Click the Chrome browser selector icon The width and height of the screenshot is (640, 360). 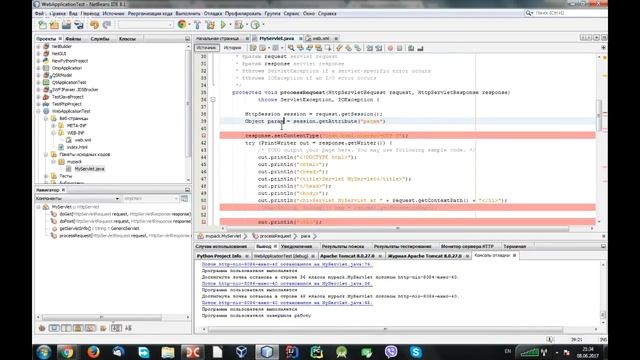pos(182,24)
